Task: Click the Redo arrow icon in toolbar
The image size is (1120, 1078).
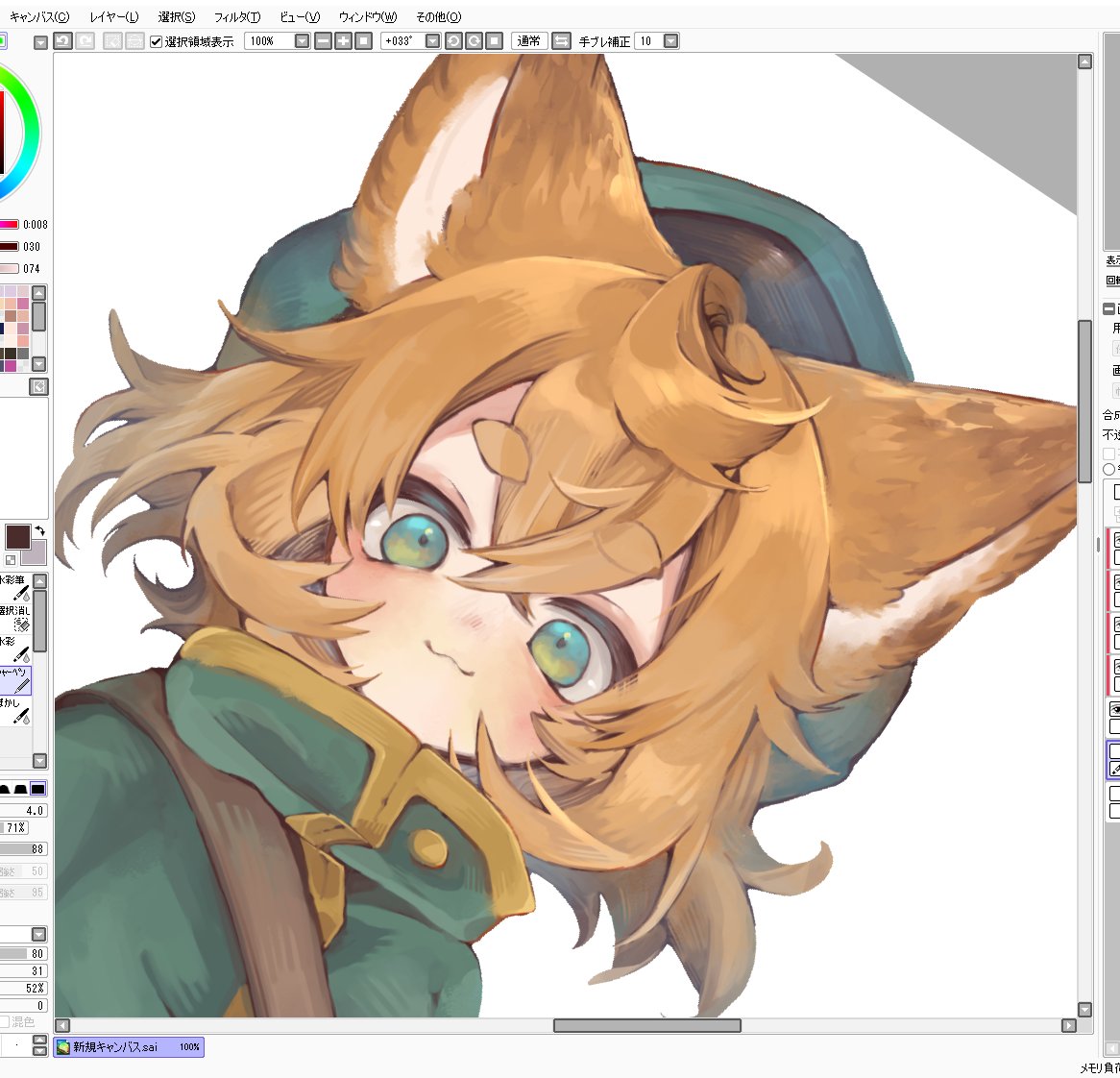Action: [85, 41]
